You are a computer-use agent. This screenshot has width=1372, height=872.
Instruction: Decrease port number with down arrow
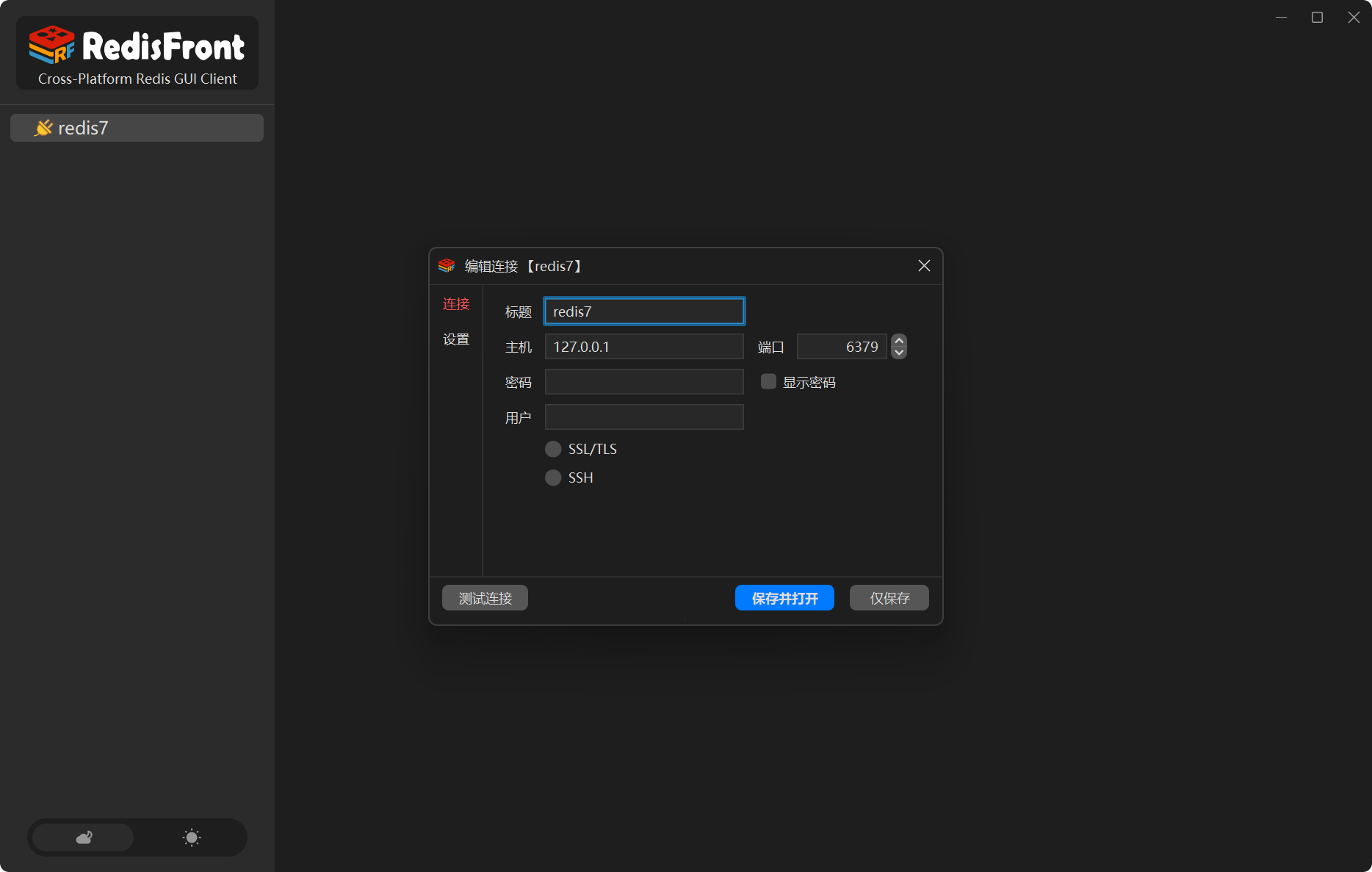click(x=899, y=353)
